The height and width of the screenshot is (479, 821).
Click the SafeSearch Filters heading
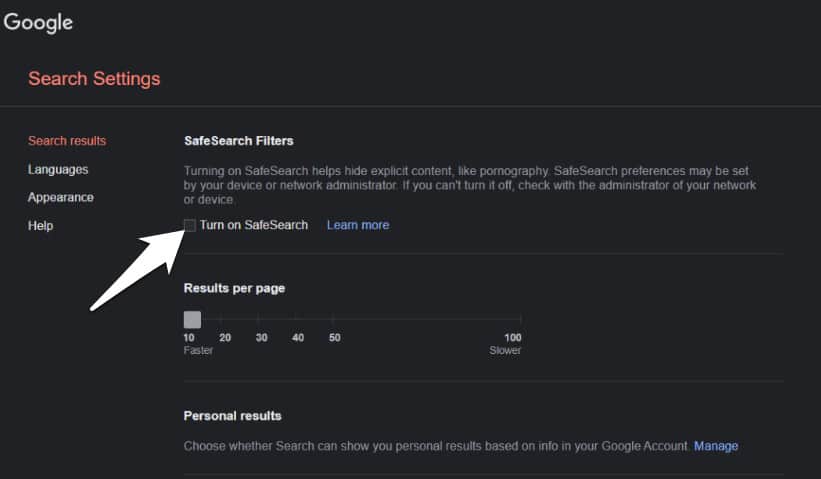[x=239, y=141]
